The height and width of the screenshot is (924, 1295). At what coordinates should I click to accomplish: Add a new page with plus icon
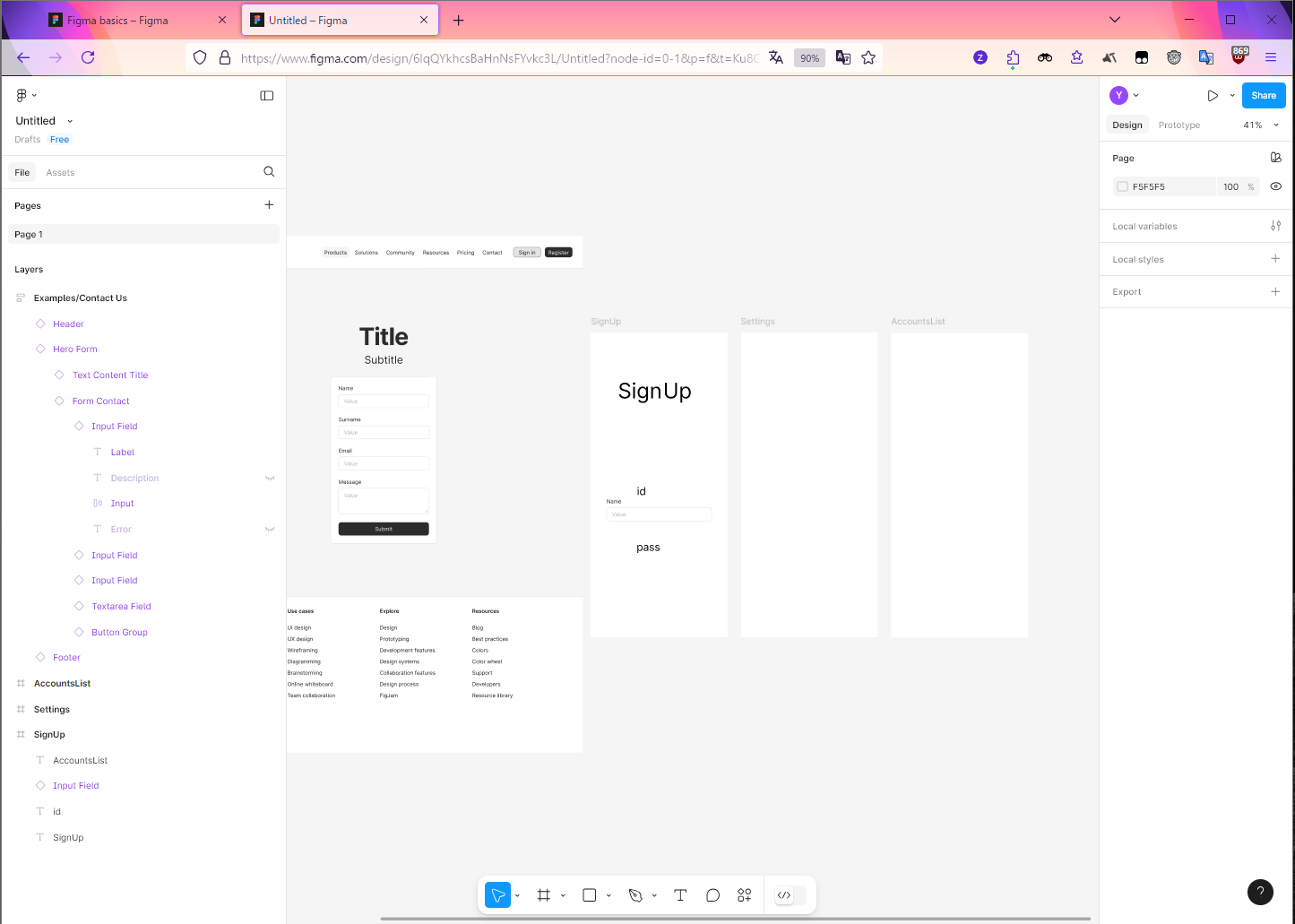coord(269,205)
